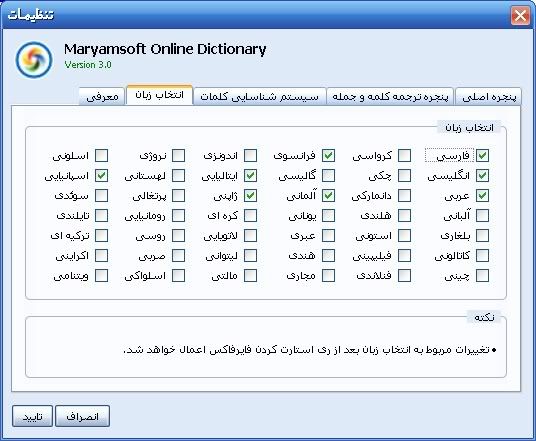Check the کرواسی (Croatian) checkbox
The image size is (536, 441).
(404, 156)
